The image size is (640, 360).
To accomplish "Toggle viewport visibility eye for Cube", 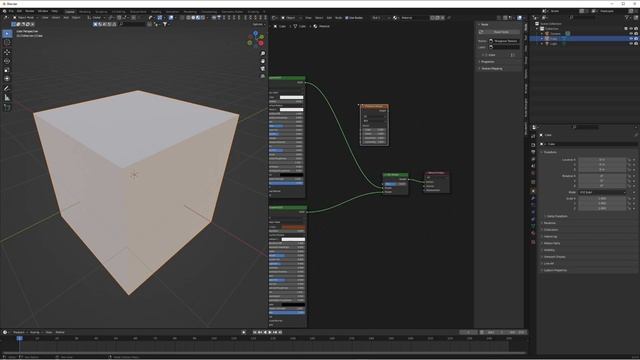I will tap(631, 38).
